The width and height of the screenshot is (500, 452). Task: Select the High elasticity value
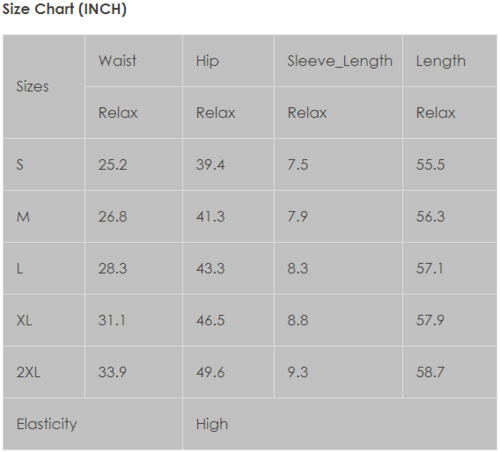212,424
